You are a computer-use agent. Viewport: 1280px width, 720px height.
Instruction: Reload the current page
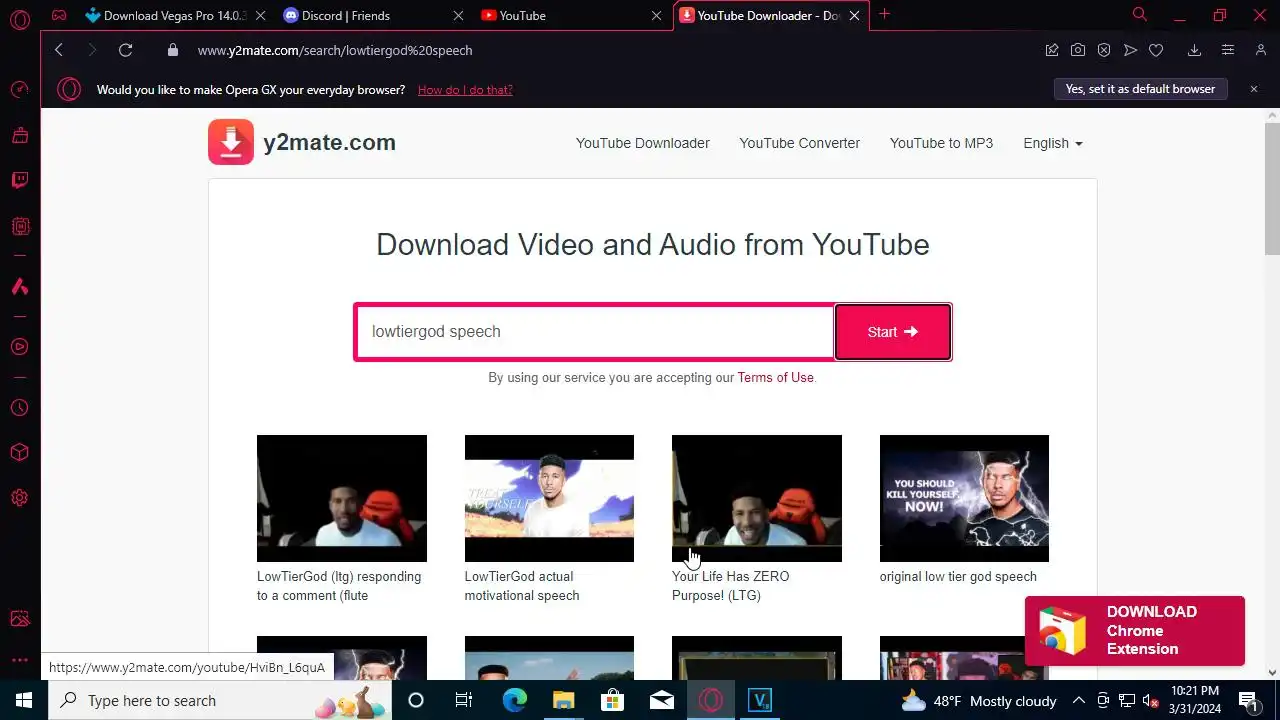click(x=125, y=50)
